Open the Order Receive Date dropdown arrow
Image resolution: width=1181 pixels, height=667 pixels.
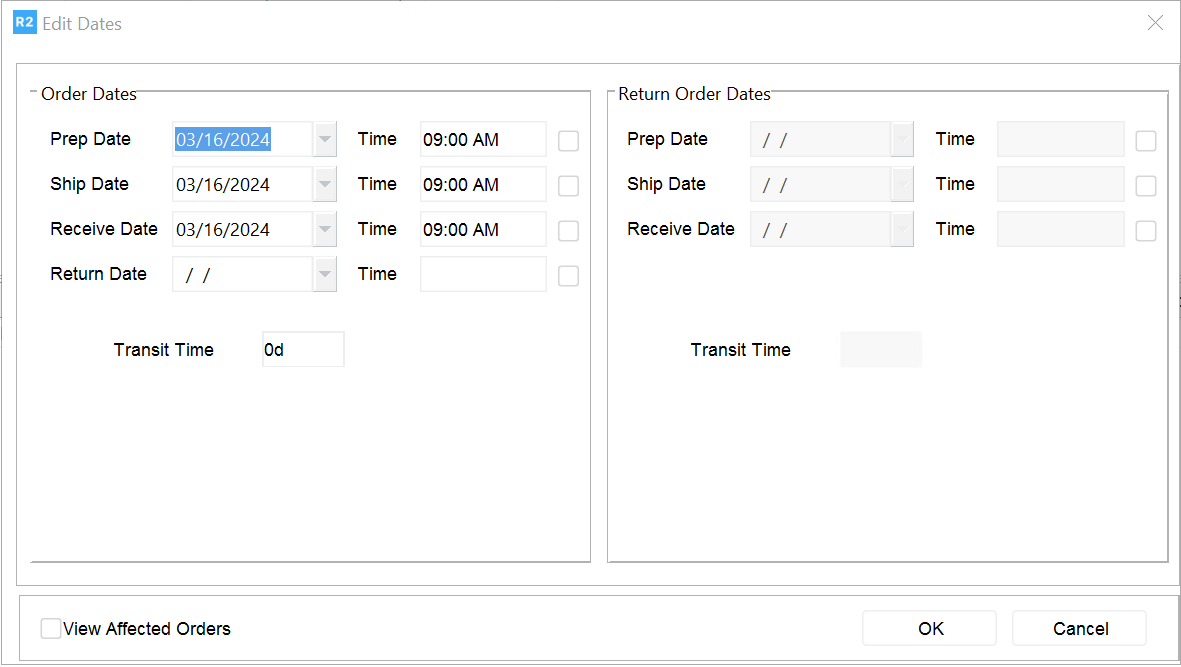(325, 230)
